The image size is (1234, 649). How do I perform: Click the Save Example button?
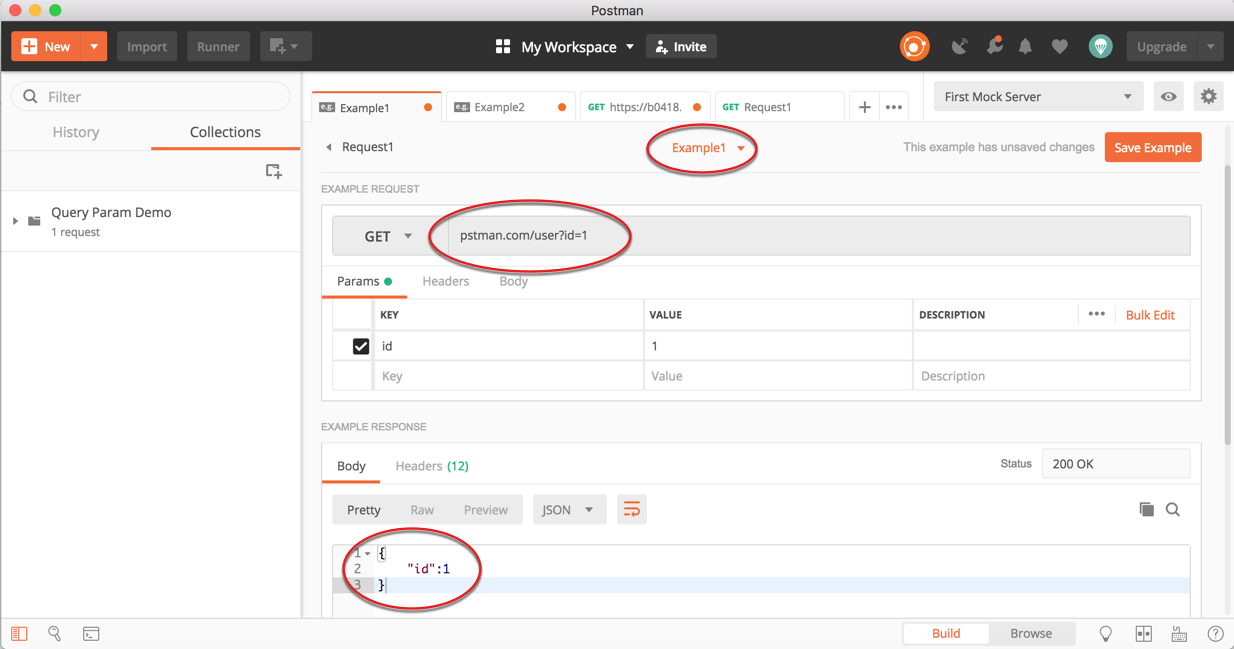coord(1153,147)
